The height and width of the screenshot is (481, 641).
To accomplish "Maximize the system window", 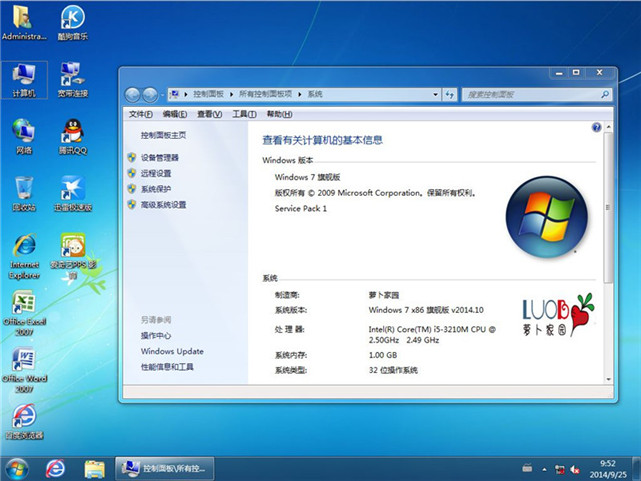I will pos(576,73).
